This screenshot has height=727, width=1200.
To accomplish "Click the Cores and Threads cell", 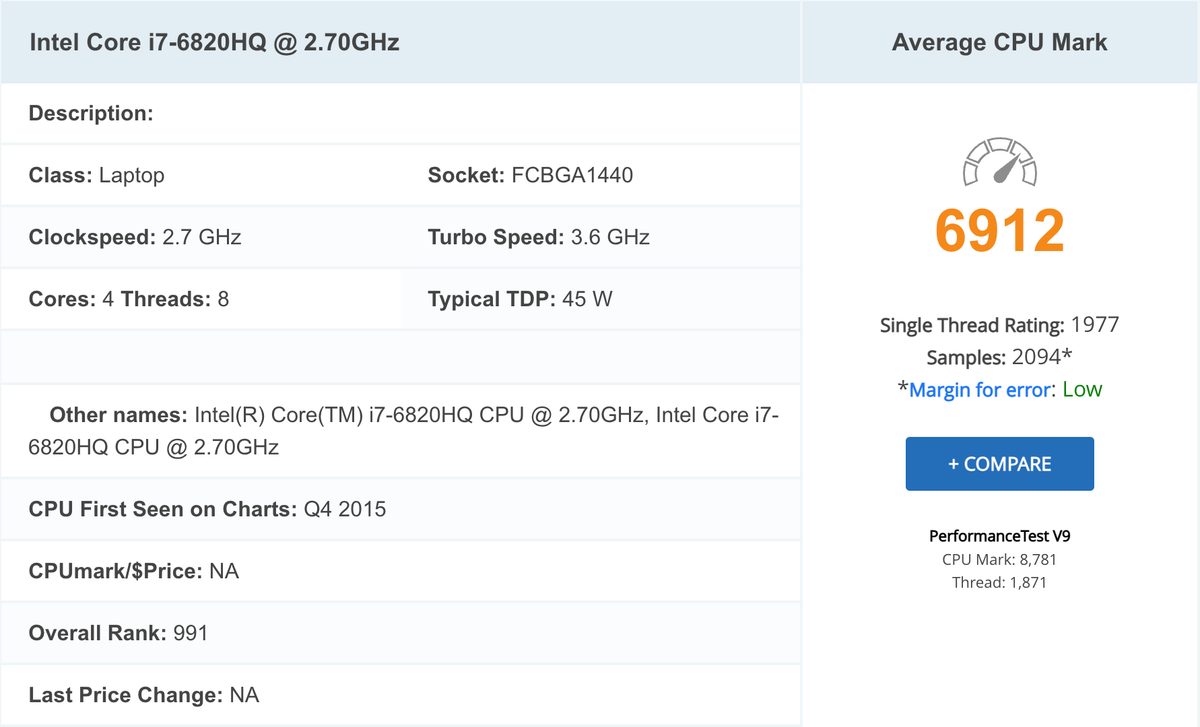I will click(129, 299).
